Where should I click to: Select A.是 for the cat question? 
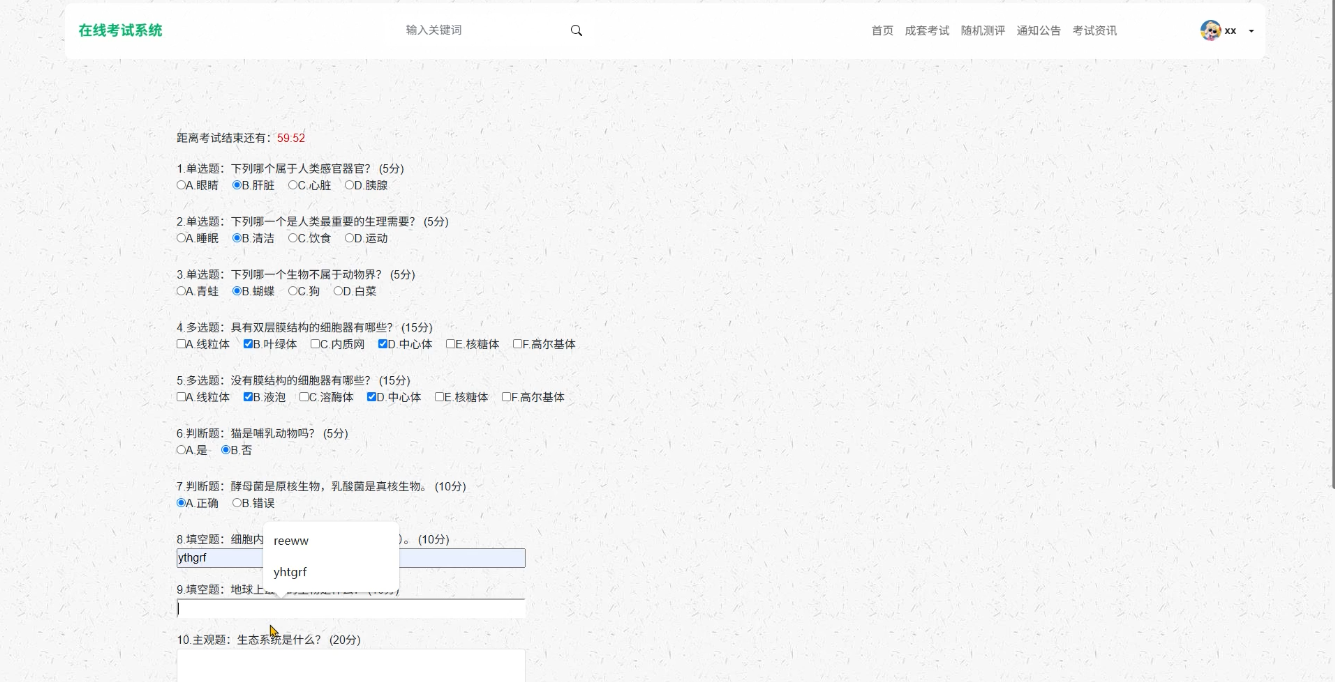click(x=181, y=450)
